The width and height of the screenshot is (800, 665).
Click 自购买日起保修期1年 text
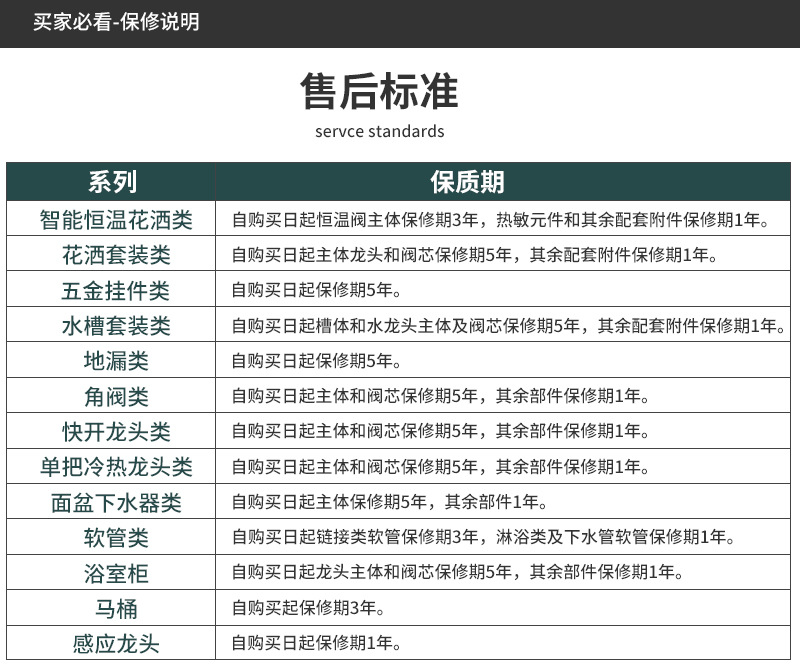click(316, 643)
